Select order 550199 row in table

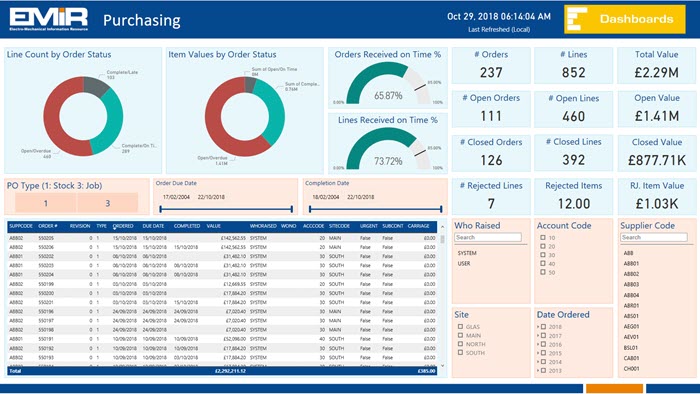[222, 284]
